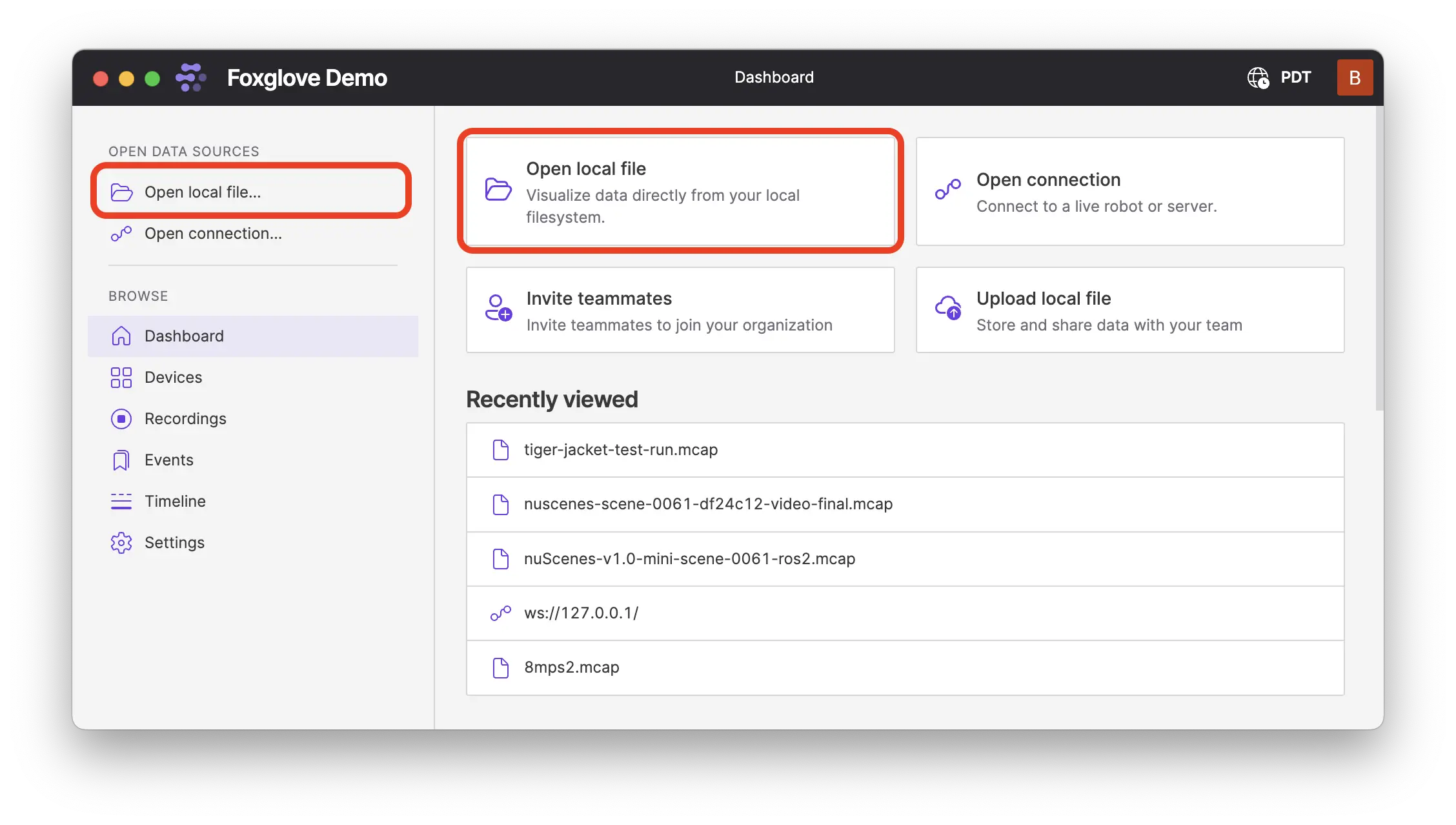
Task: Click file icon next to 8mps2.mcap
Action: tap(501, 667)
